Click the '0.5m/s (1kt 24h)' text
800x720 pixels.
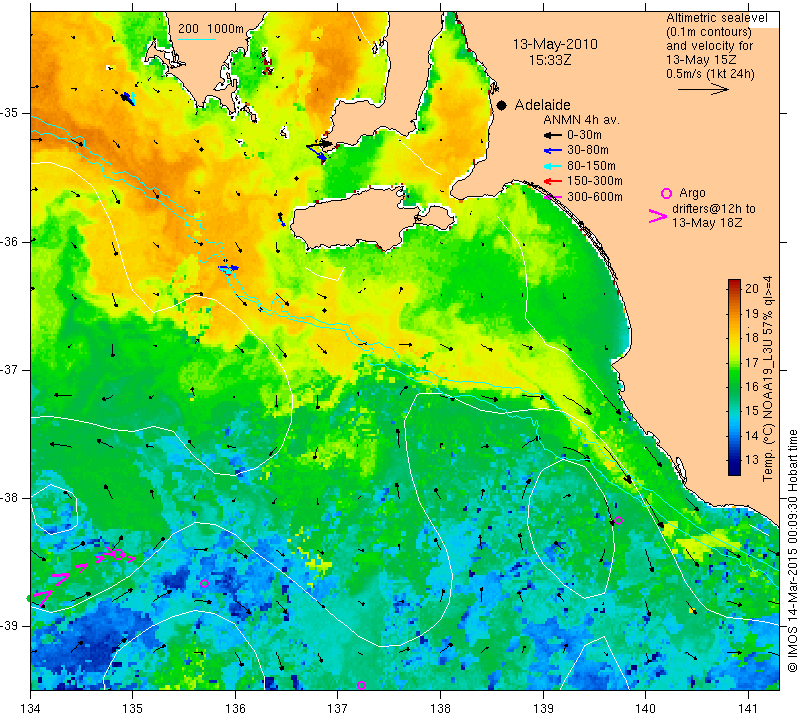710,74
